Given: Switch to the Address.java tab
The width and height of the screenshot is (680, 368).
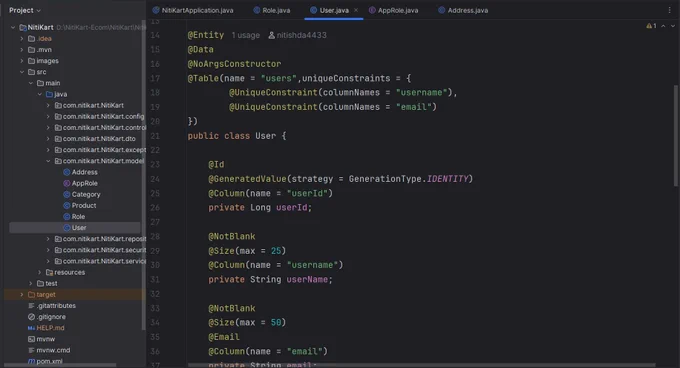Looking at the screenshot, I should click(x=463, y=10).
